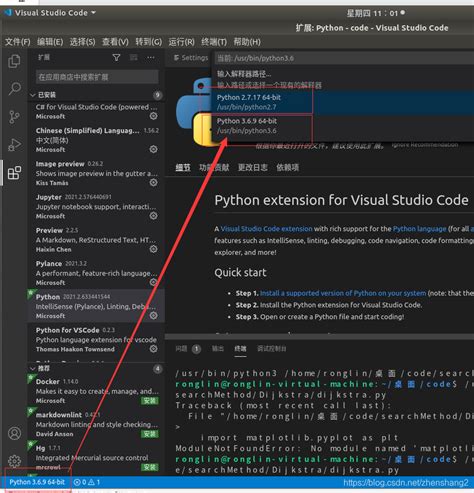Open extensions panel more actions menu
Viewport: 474px width, 493px height.
point(151,58)
